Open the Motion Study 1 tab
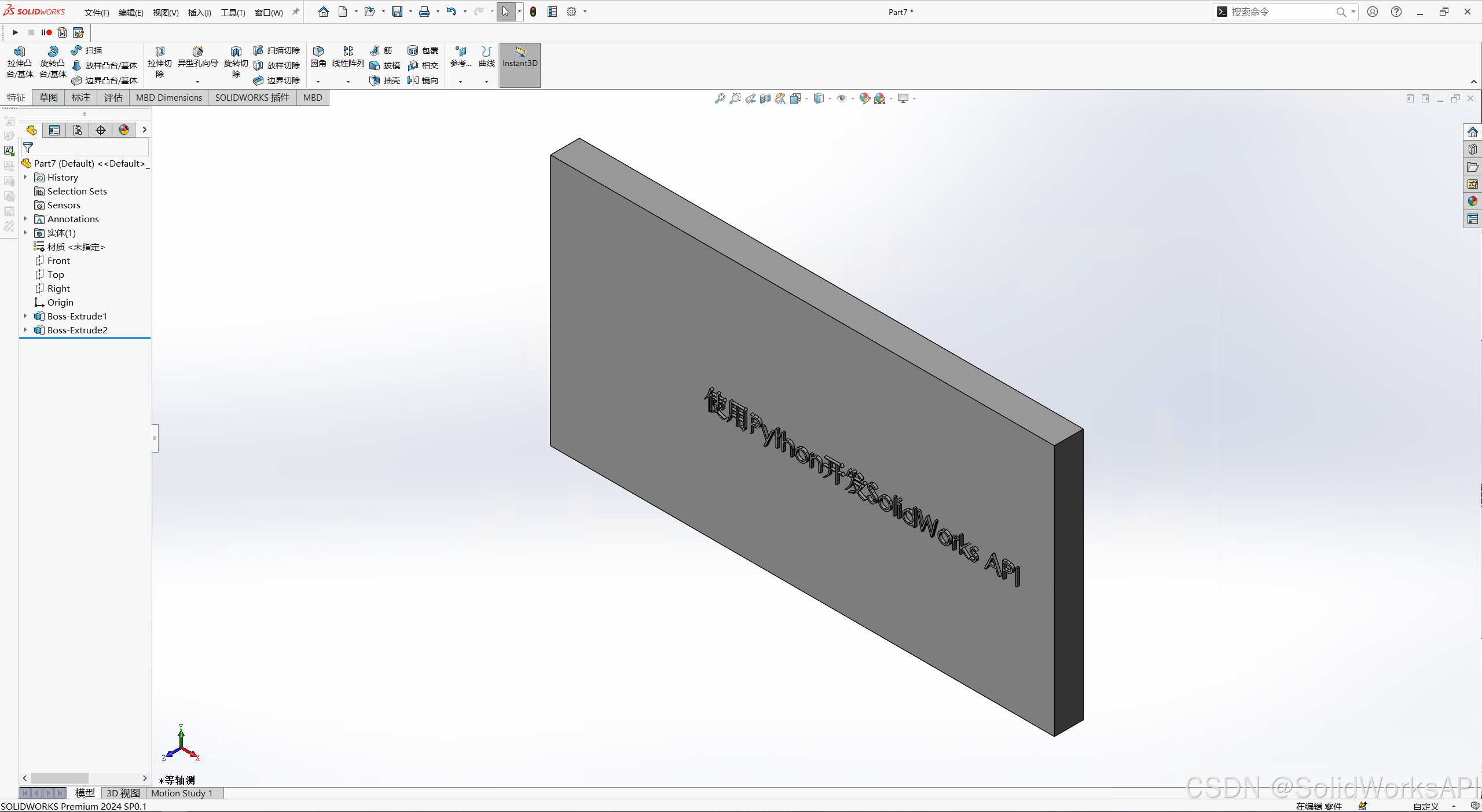1482x812 pixels. (182, 793)
